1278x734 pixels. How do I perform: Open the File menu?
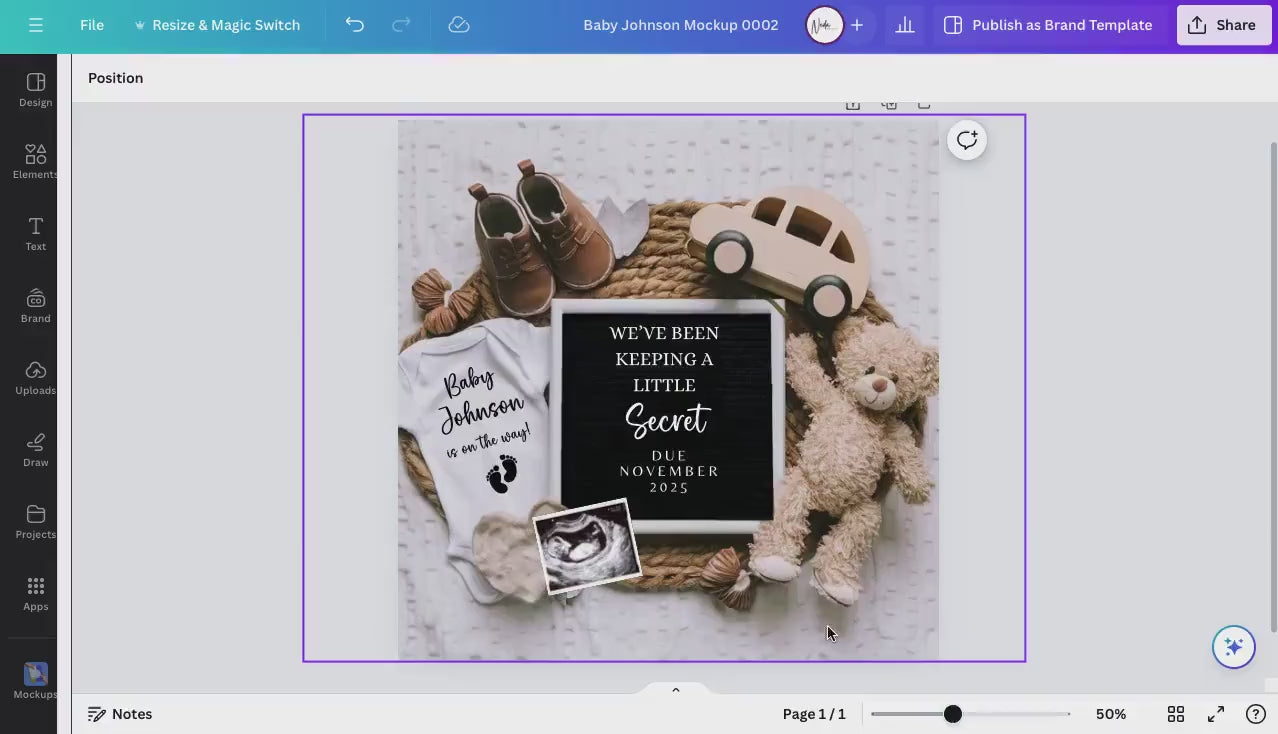(92, 25)
